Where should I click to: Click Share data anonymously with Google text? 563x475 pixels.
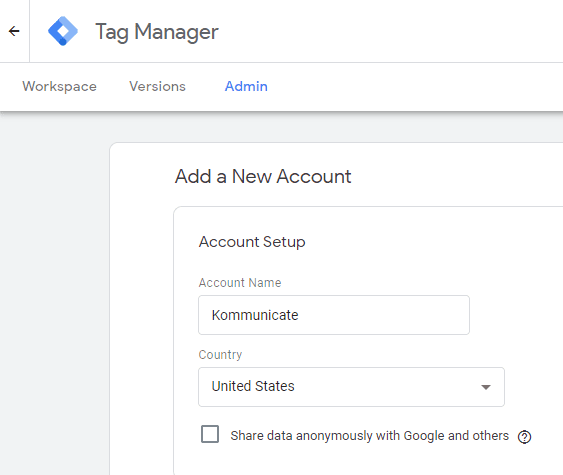tap(369, 436)
